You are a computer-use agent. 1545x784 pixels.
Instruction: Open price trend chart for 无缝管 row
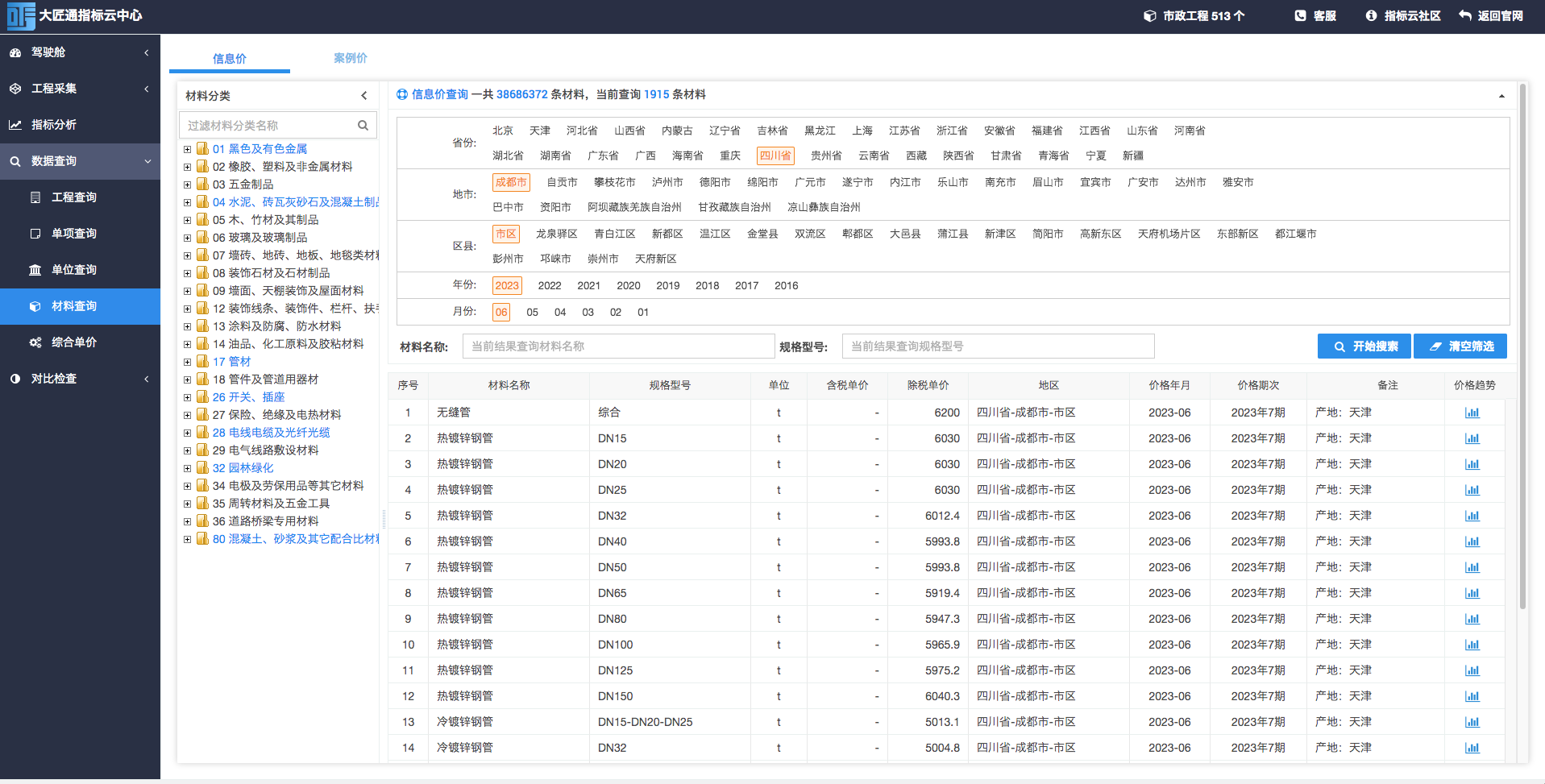(1472, 413)
